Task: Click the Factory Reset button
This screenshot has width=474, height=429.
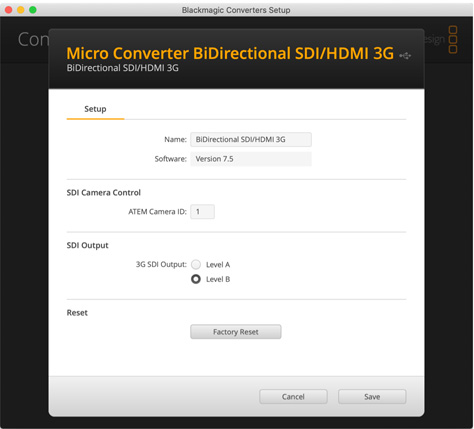Action: [x=236, y=332]
